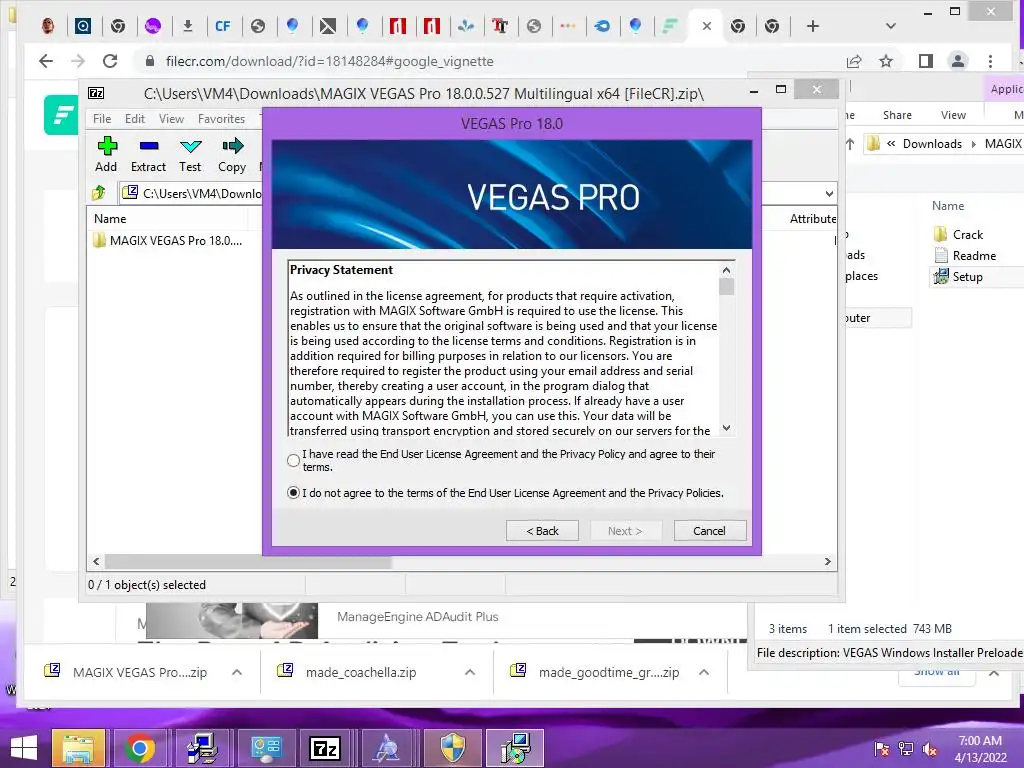Click Downloads in Explorer breadcrumb path
The width and height of the screenshot is (1024, 768).
[932, 144]
